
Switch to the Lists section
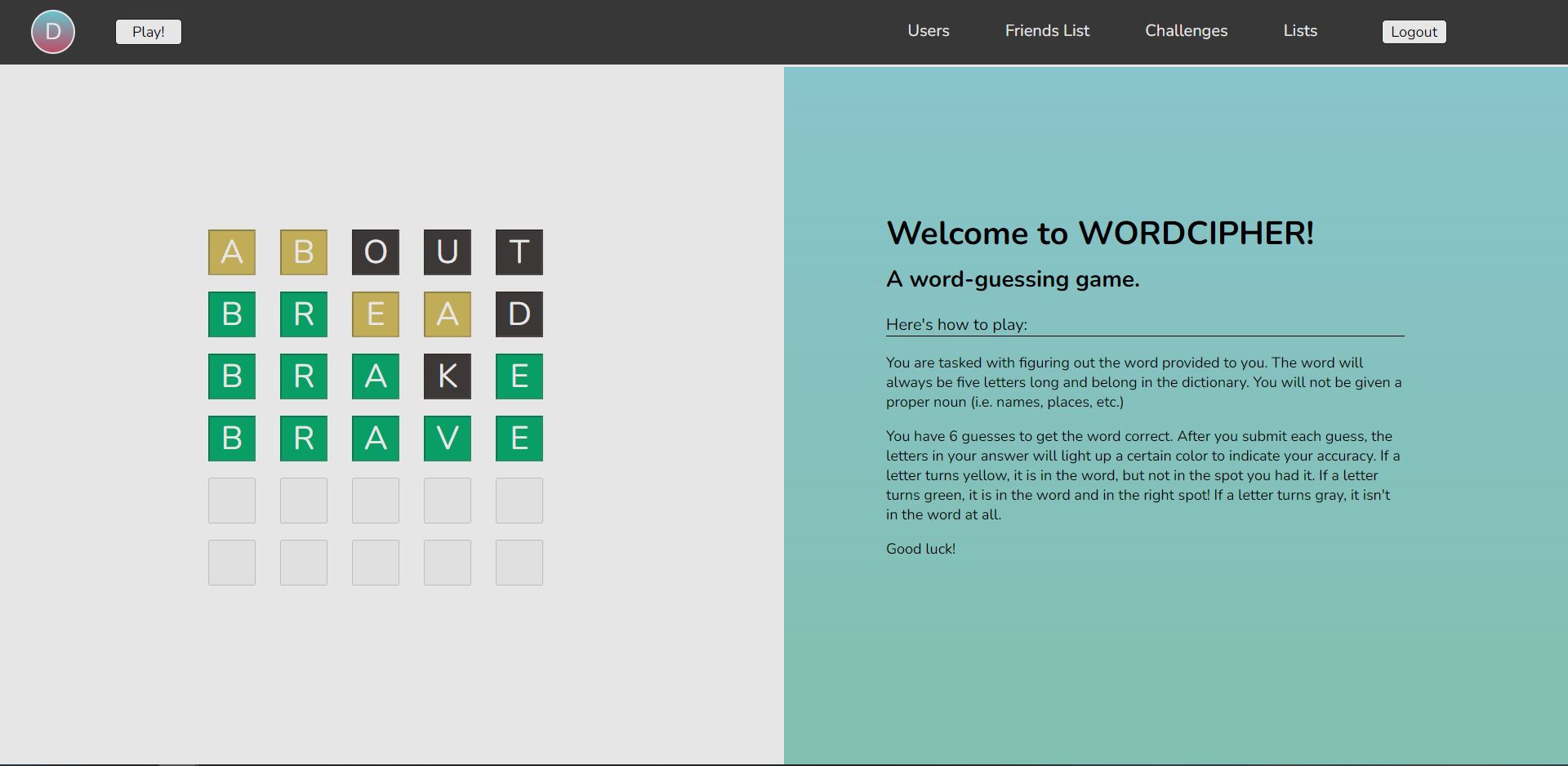tap(1299, 31)
